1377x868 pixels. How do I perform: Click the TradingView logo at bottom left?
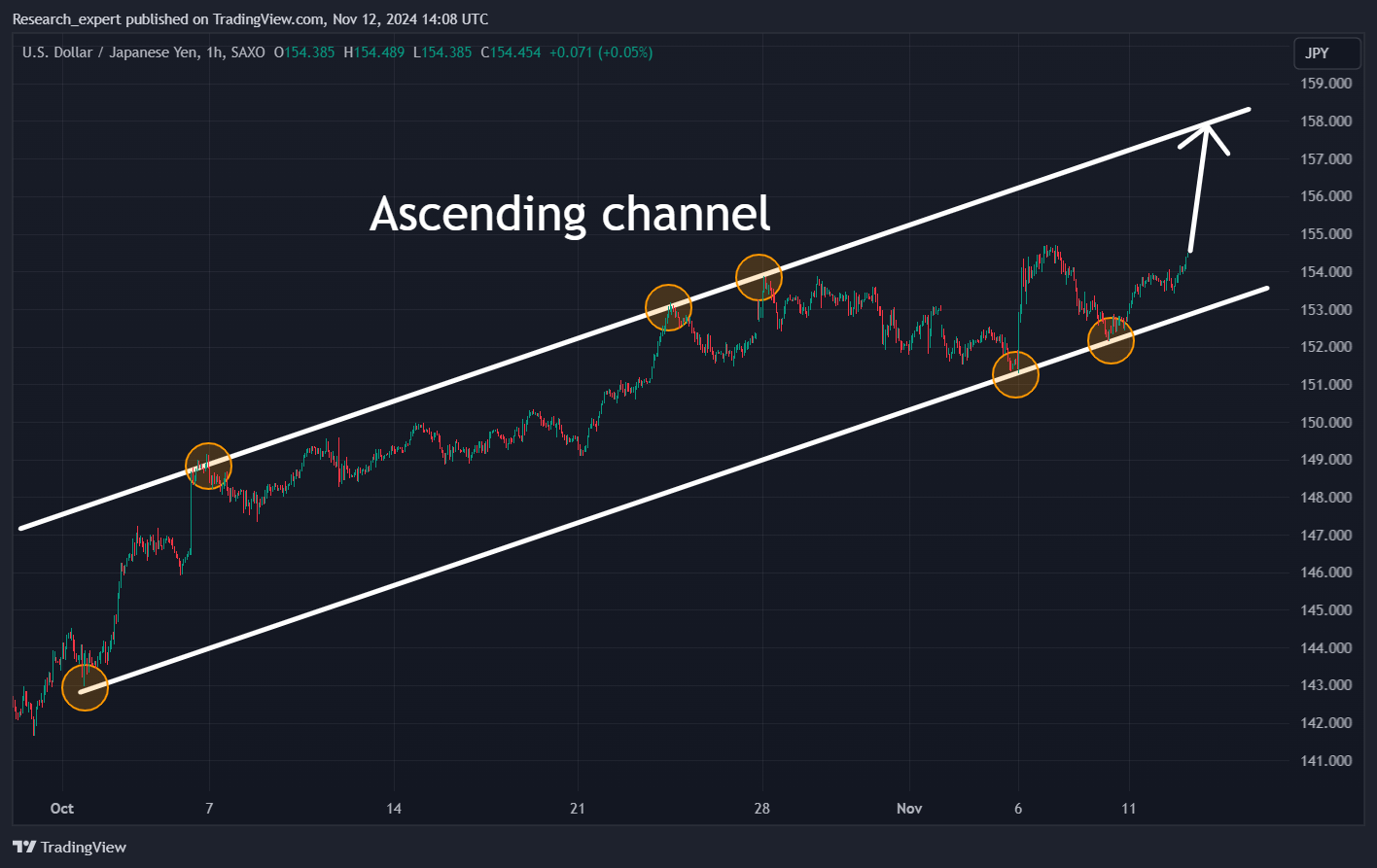tap(69, 848)
